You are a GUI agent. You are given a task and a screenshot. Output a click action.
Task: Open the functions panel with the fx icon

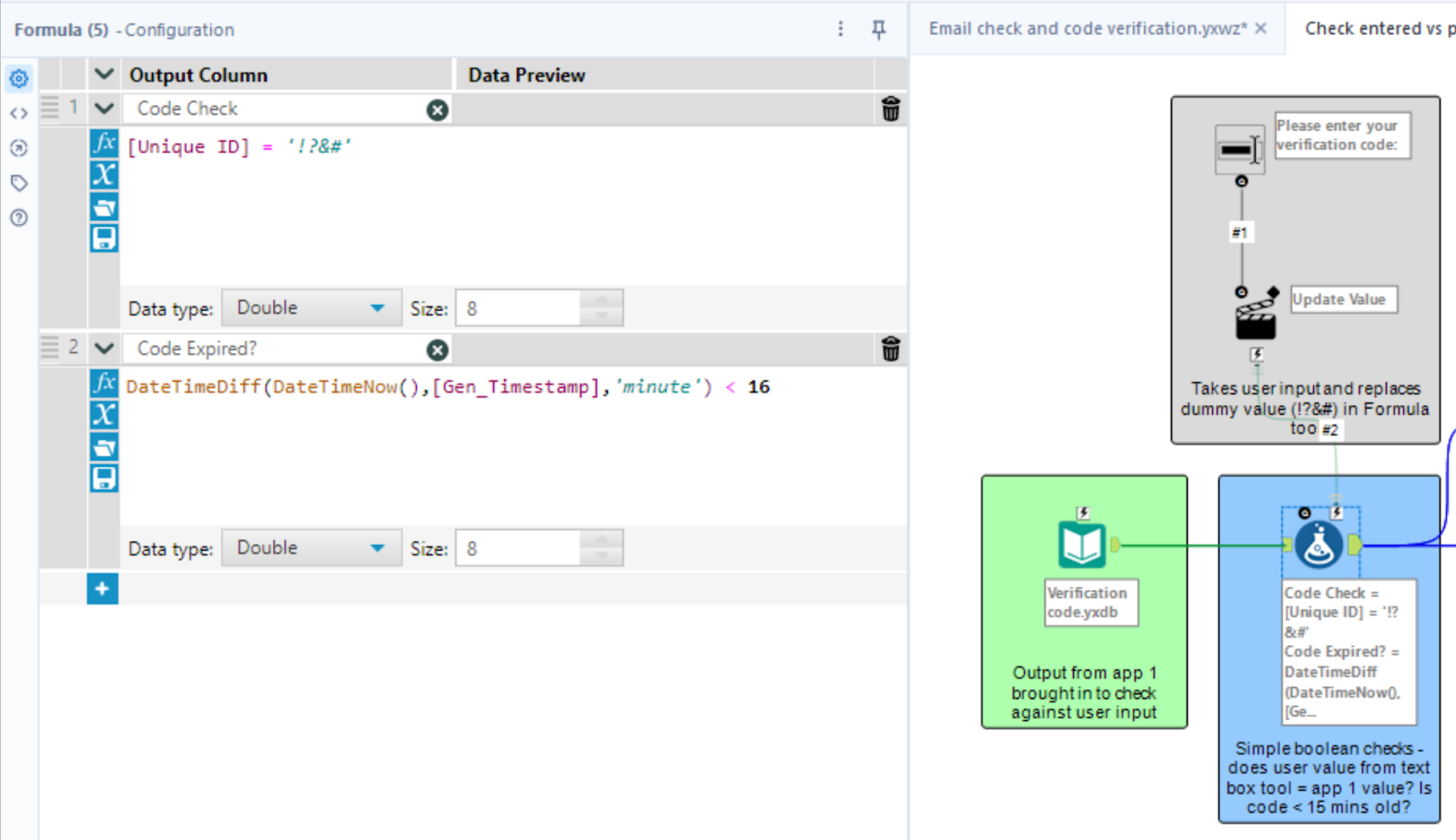[x=104, y=144]
